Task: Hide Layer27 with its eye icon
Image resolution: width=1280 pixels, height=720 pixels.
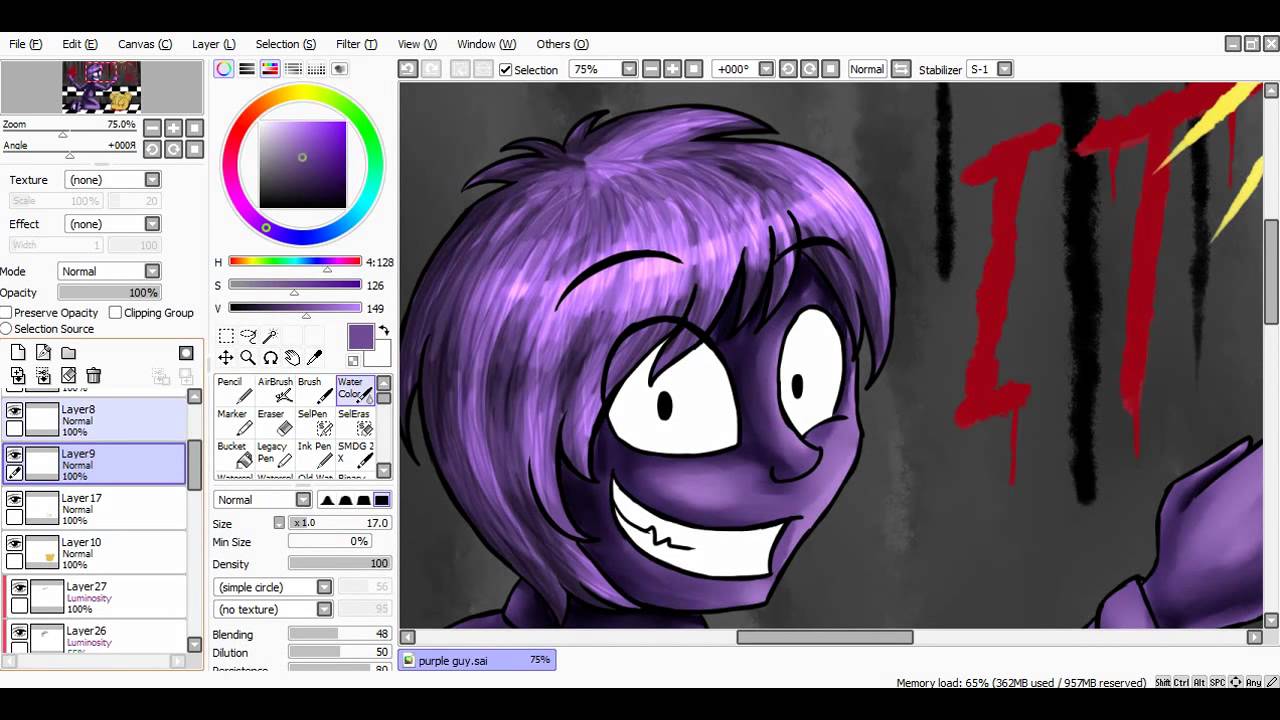Action: [19, 588]
